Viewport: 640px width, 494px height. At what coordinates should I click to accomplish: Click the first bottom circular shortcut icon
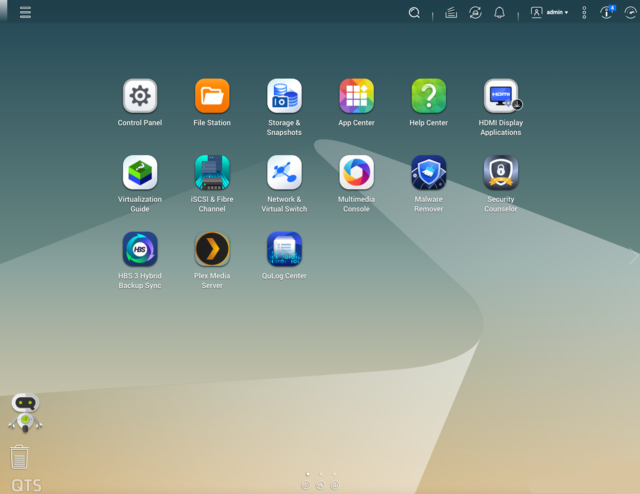306,485
